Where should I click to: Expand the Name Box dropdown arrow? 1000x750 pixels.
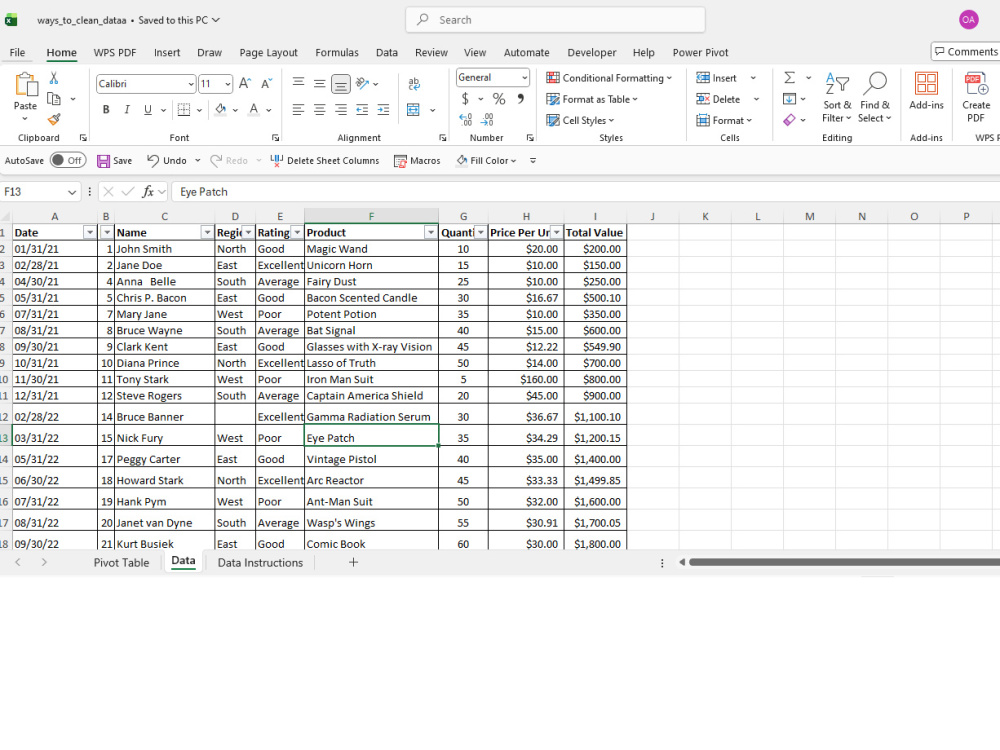(71, 191)
